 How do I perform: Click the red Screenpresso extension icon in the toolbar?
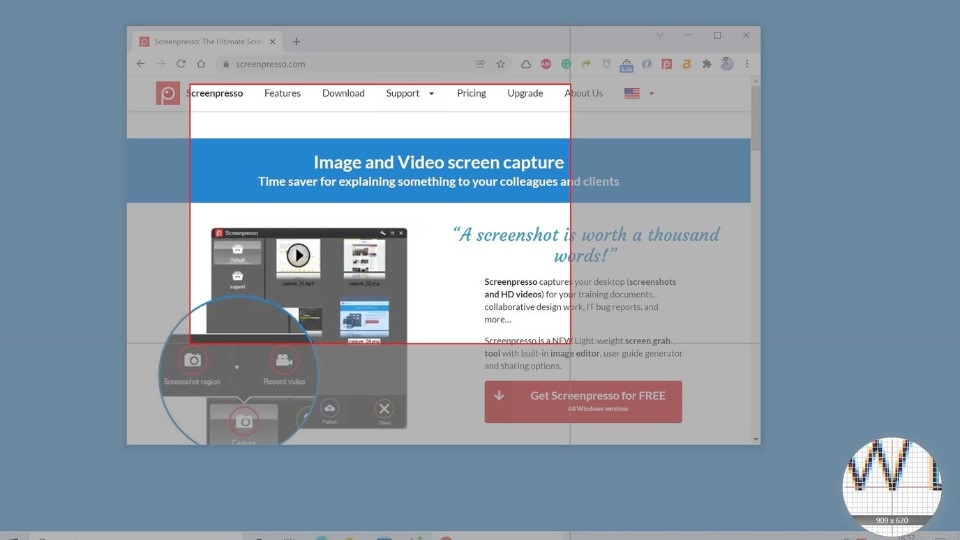[667, 64]
